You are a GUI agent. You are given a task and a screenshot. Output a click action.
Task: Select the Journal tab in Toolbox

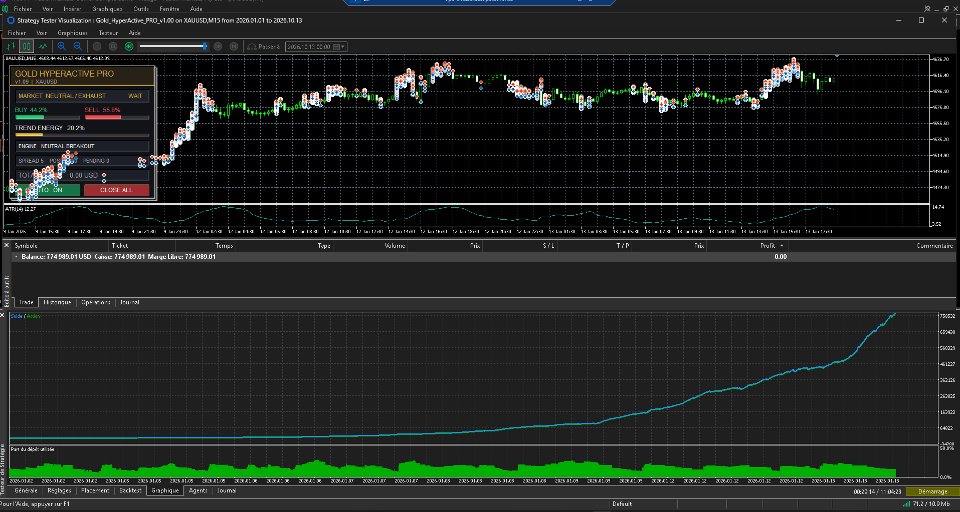click(x=129, y=303)
